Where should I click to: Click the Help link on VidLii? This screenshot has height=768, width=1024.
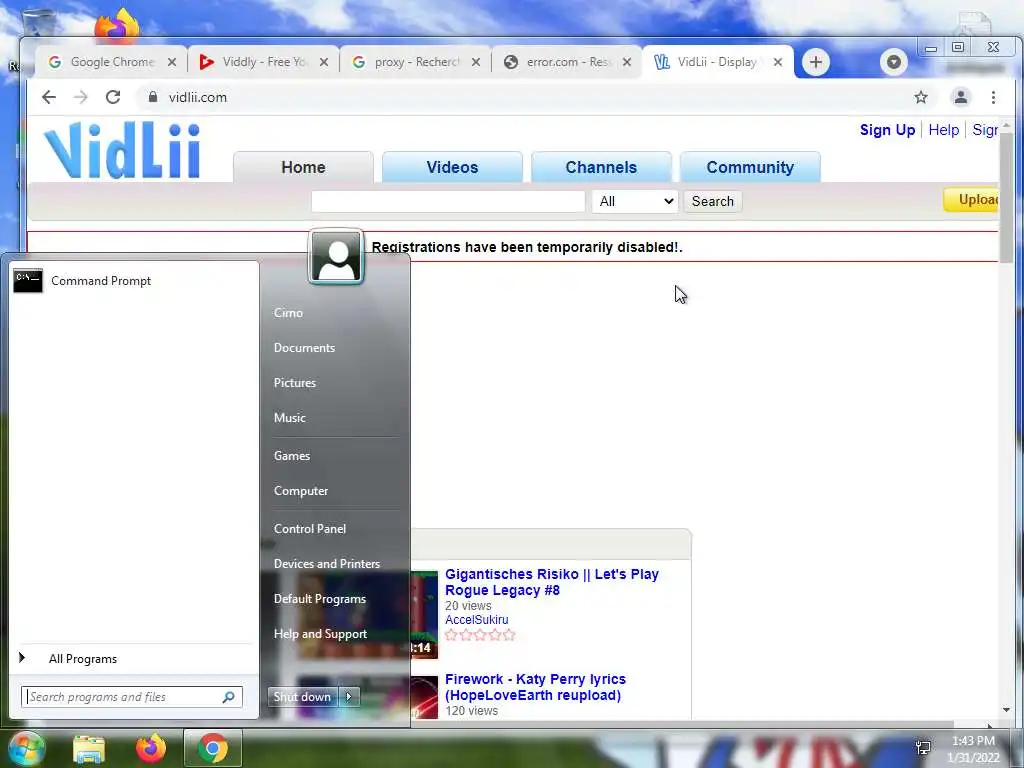coord(944,130)
